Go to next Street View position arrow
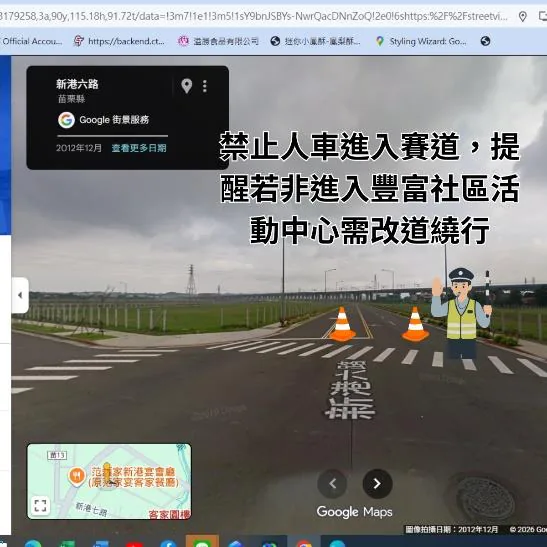The image size is (547, 547). [377, 484]
